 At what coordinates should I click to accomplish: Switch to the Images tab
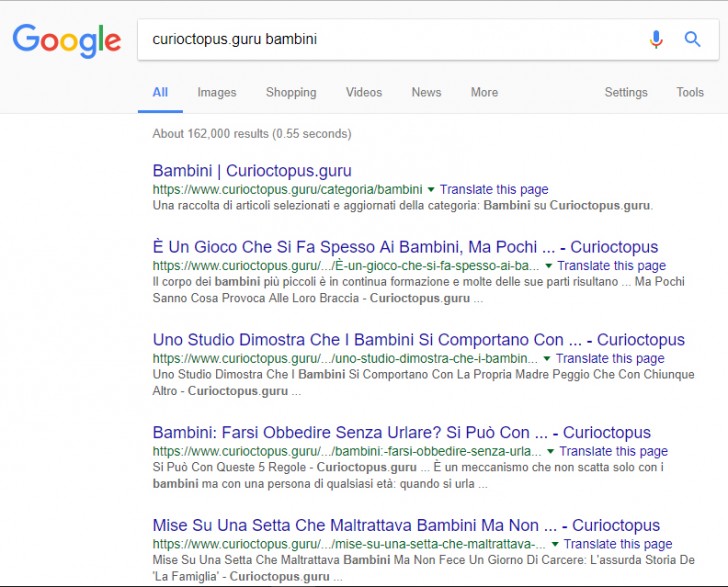coord(217,92)
